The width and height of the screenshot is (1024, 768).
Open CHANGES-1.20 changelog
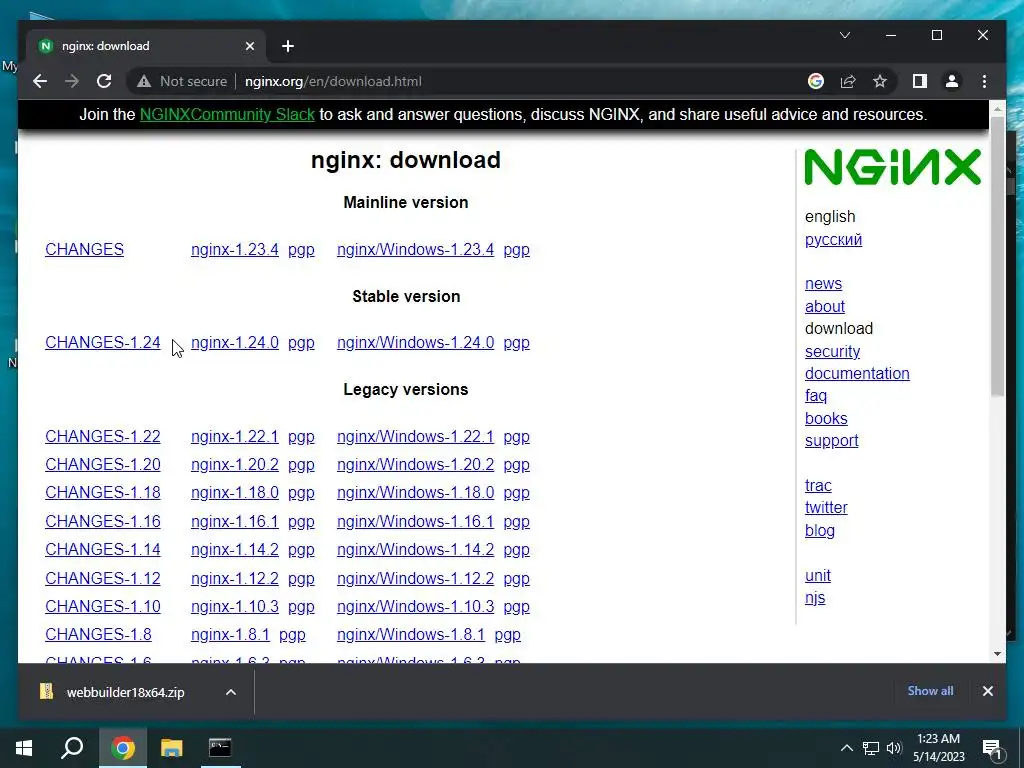103,464
